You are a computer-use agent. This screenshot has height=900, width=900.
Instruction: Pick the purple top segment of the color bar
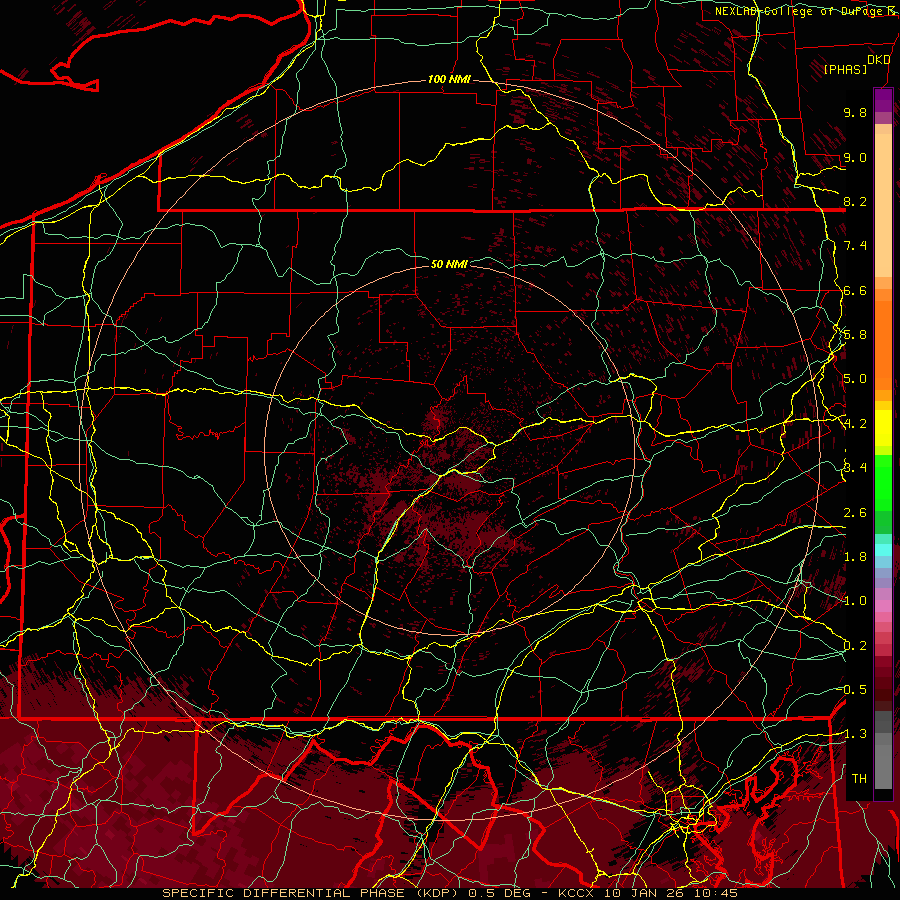click(x=883, y=100)
